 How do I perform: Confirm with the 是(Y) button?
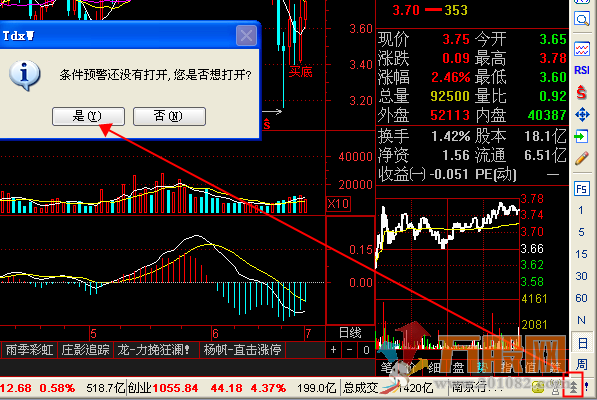point(88,116)
